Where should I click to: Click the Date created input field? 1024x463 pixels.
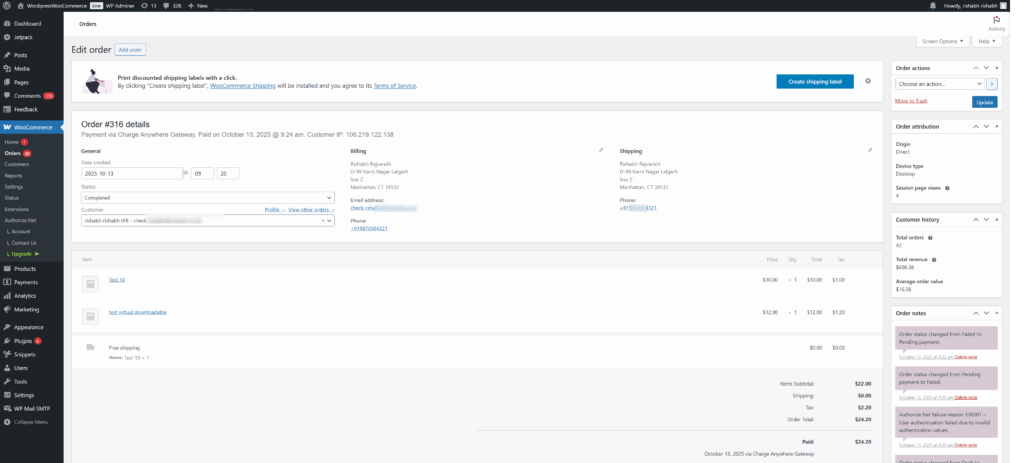(131, 173)
